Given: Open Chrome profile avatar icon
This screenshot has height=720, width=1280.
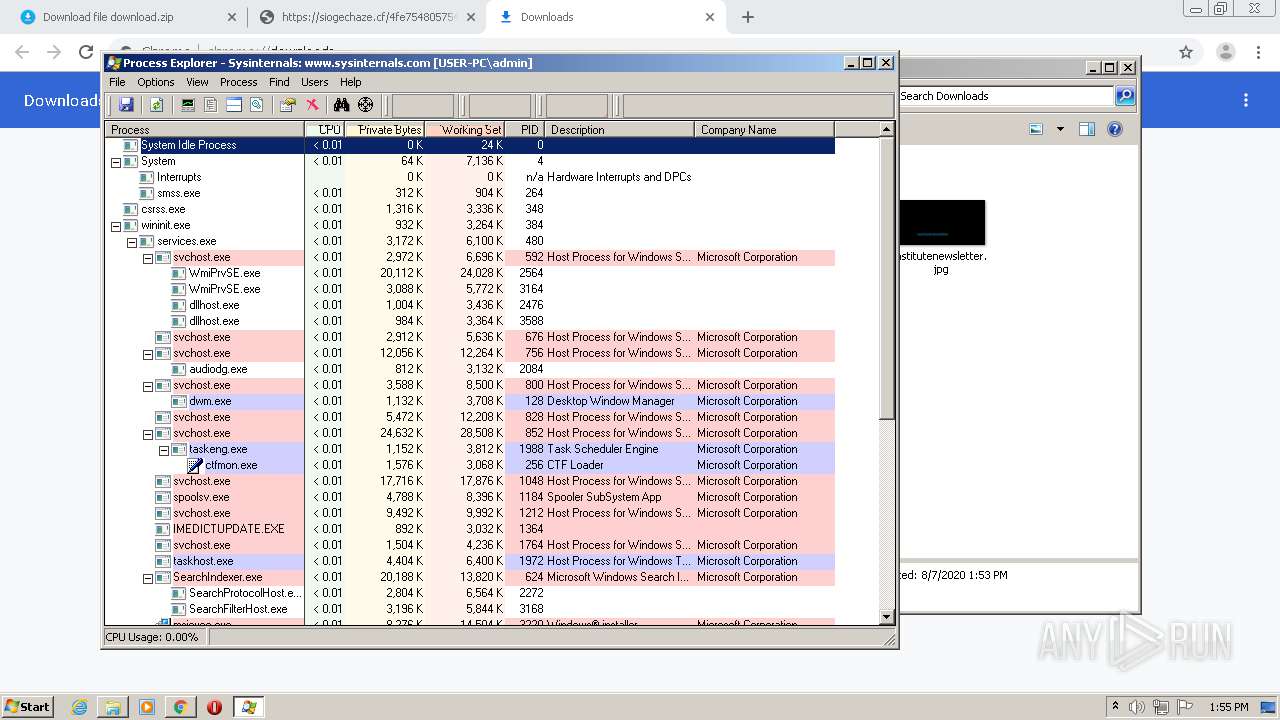Looking at the screenshot, I should [x=1226, y=52].
